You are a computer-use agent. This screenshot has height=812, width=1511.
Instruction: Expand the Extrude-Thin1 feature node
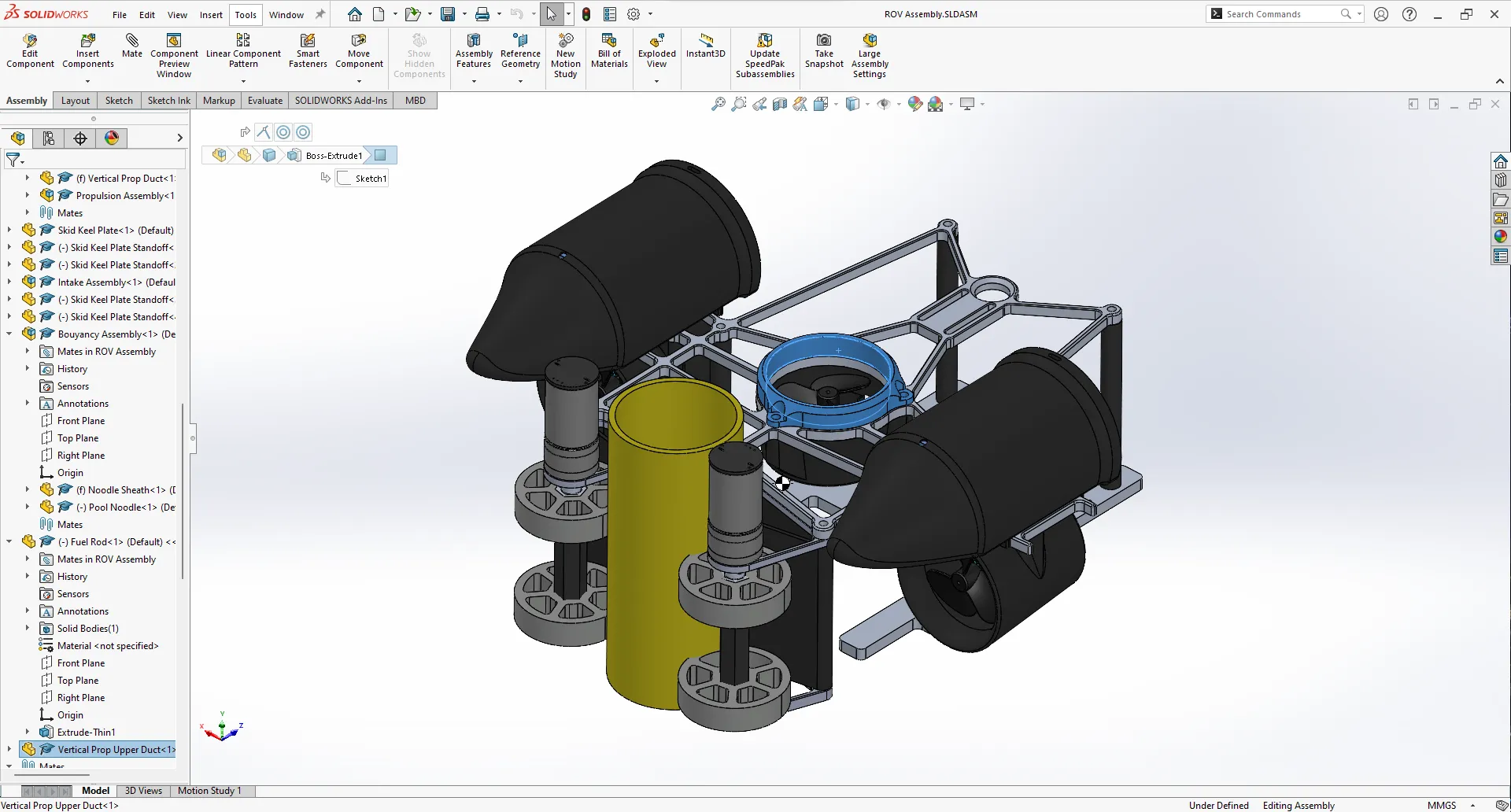point(28,733)
